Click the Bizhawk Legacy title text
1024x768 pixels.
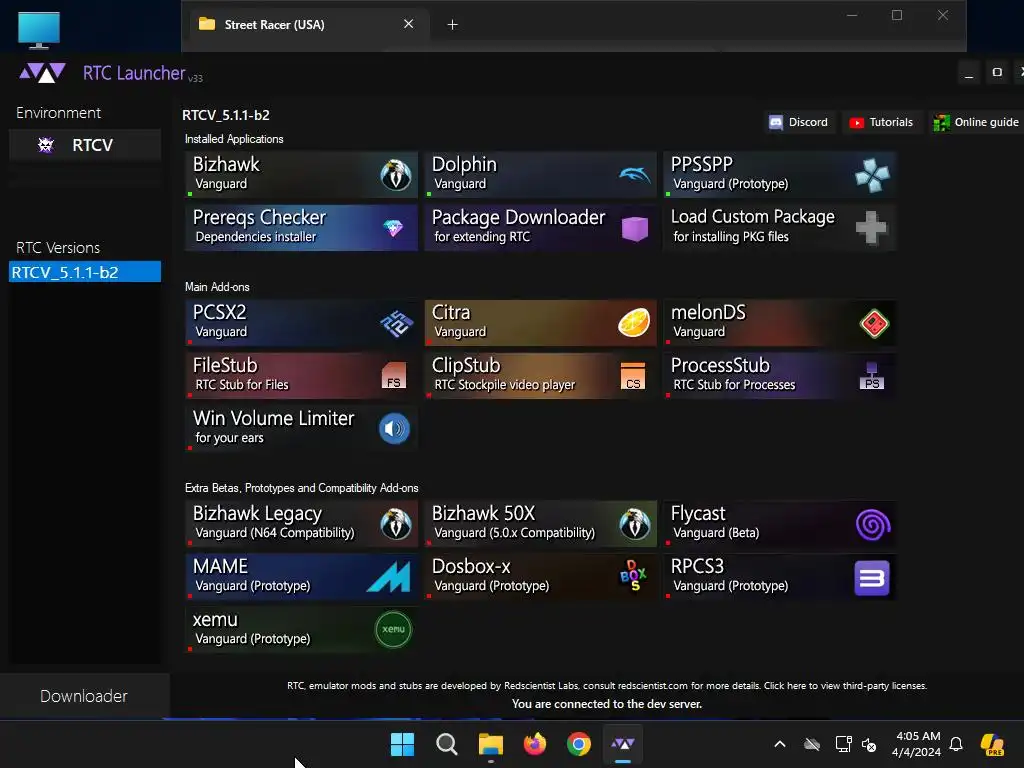pyautogui.click(x=257, y=514)
